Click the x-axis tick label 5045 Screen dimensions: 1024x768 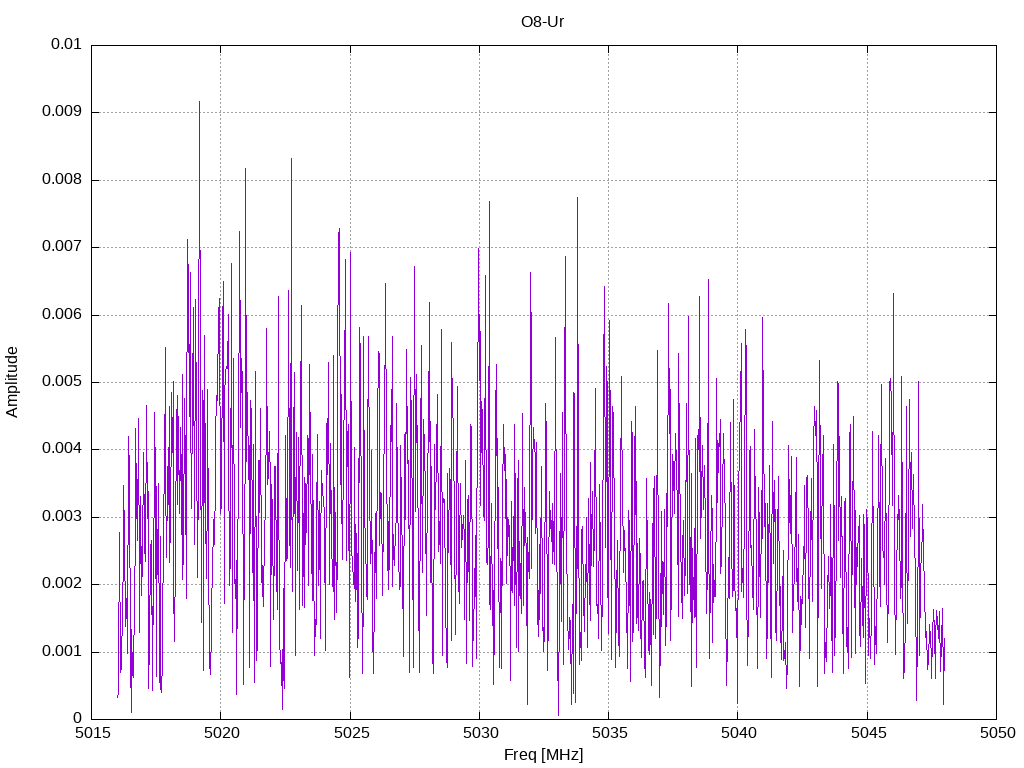869,733
